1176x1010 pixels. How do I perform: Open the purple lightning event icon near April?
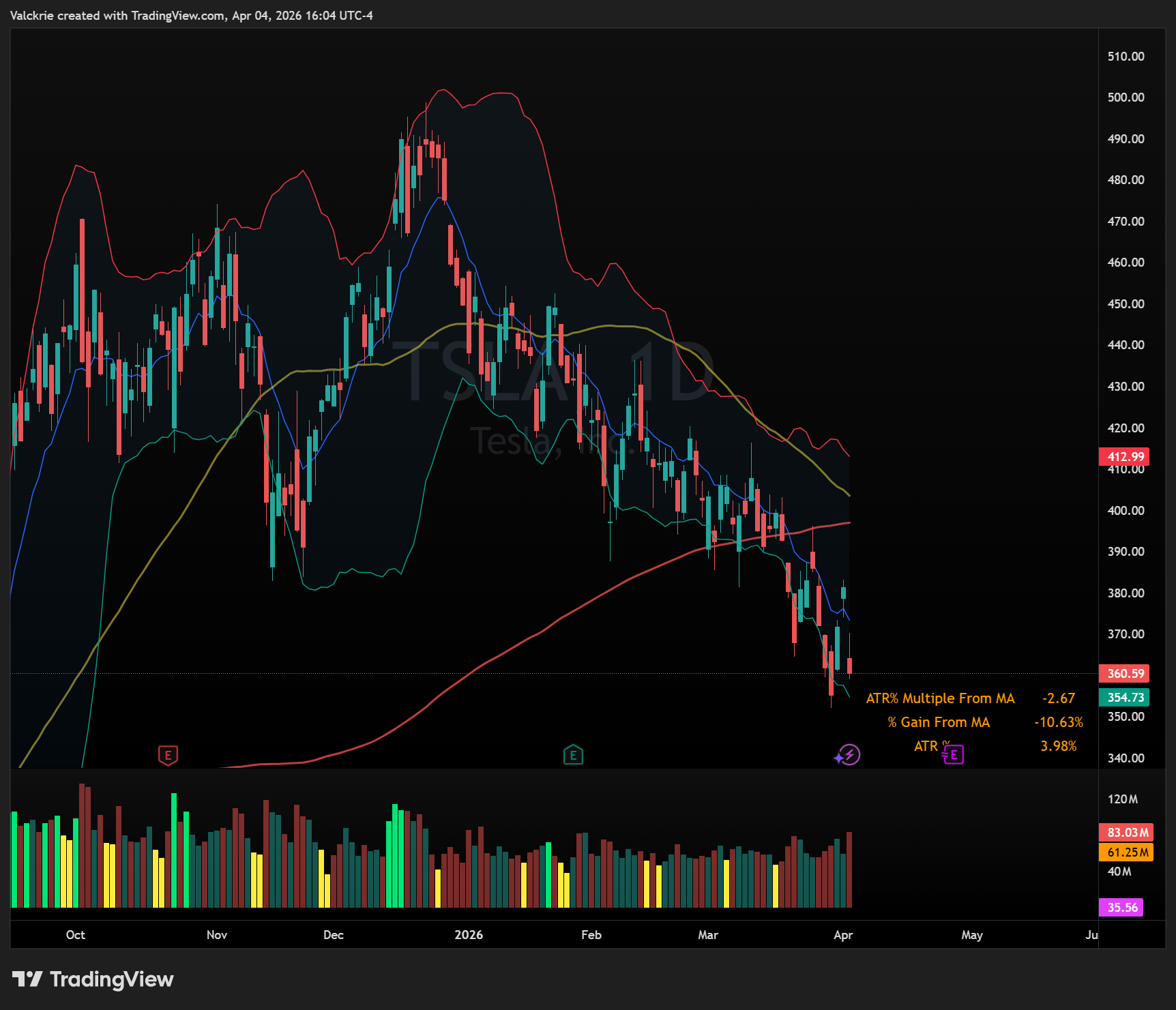click(848, 755)
